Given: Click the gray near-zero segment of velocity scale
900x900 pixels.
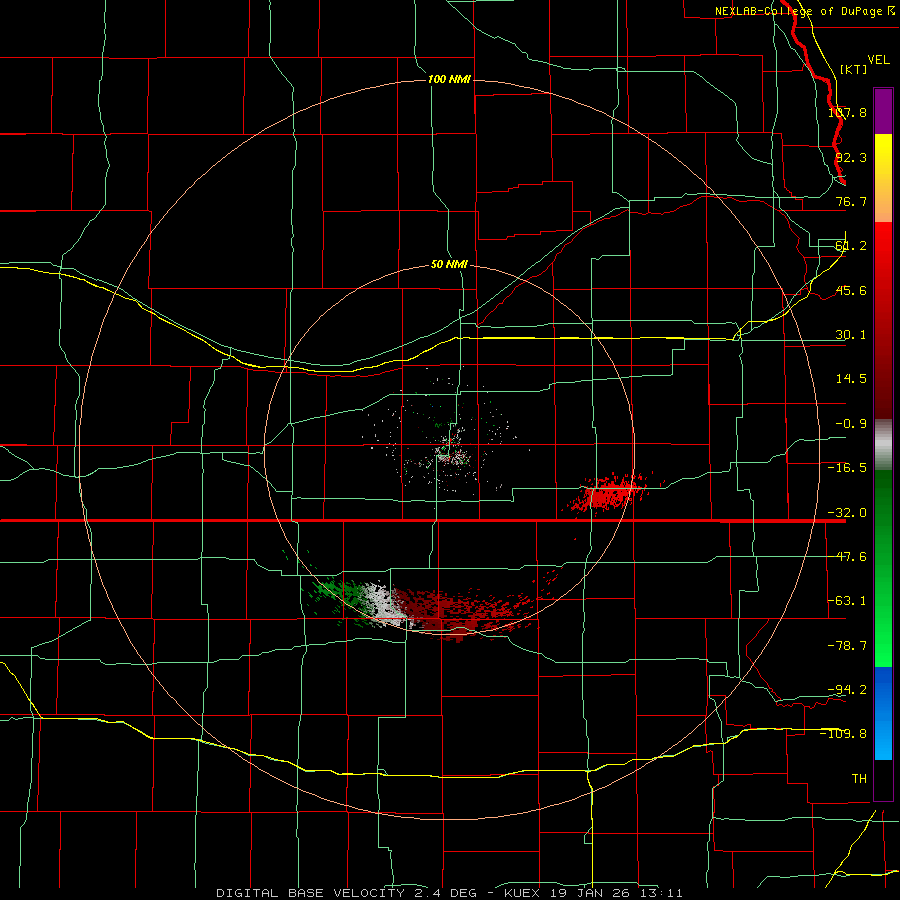Looking at the screenshot, I should pos(883,445).
